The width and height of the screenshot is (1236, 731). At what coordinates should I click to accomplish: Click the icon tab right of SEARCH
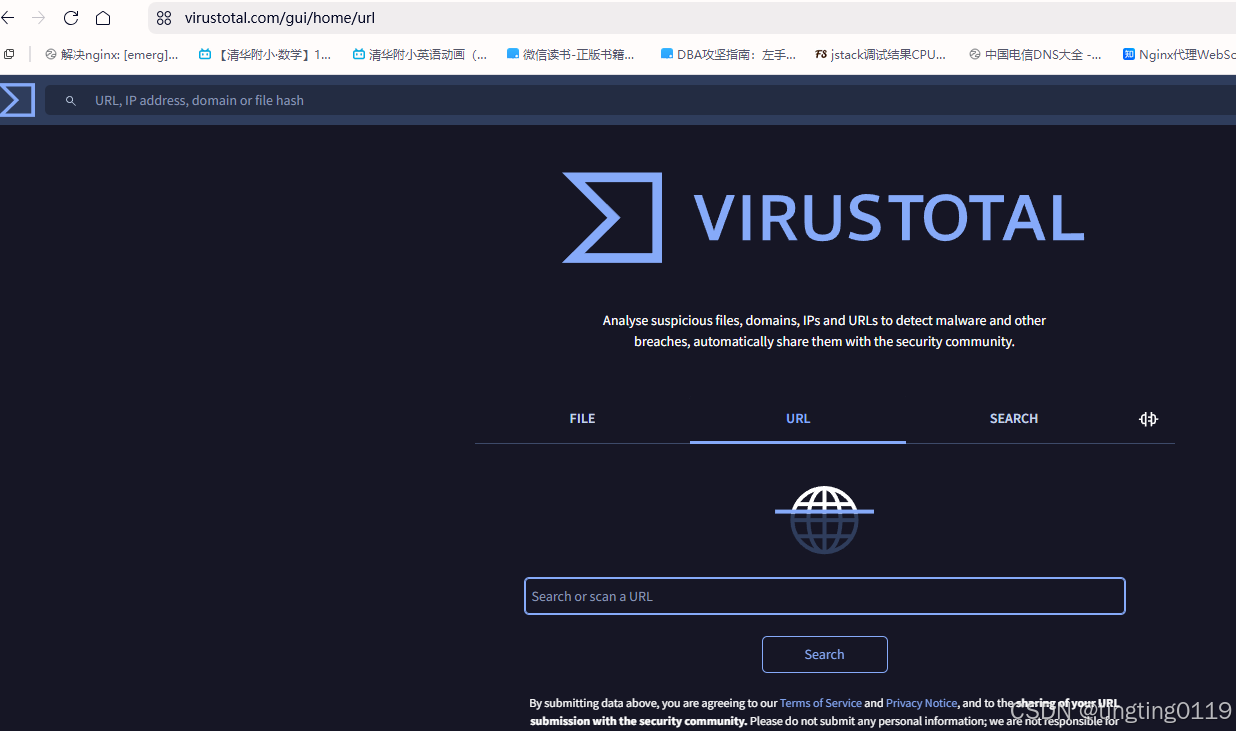[1149, 419]
